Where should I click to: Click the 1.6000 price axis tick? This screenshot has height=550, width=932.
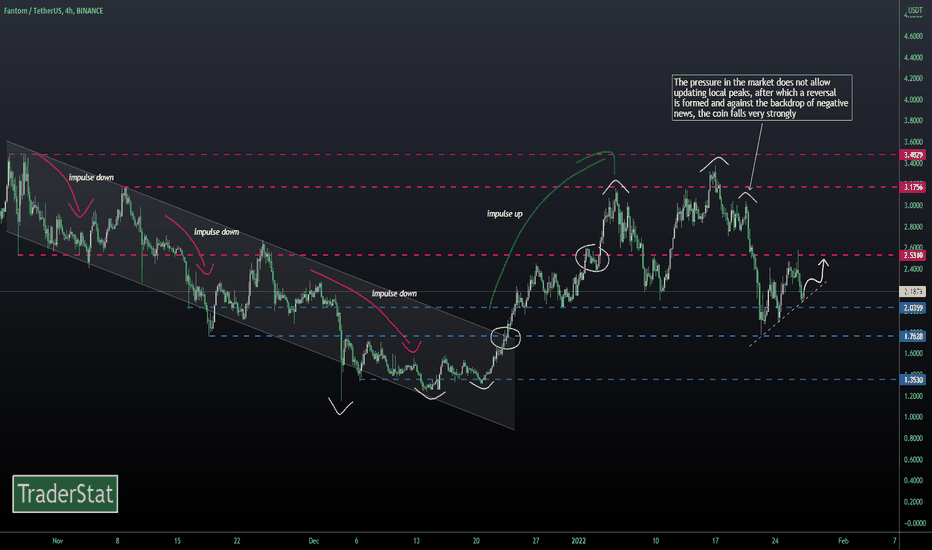914,354
